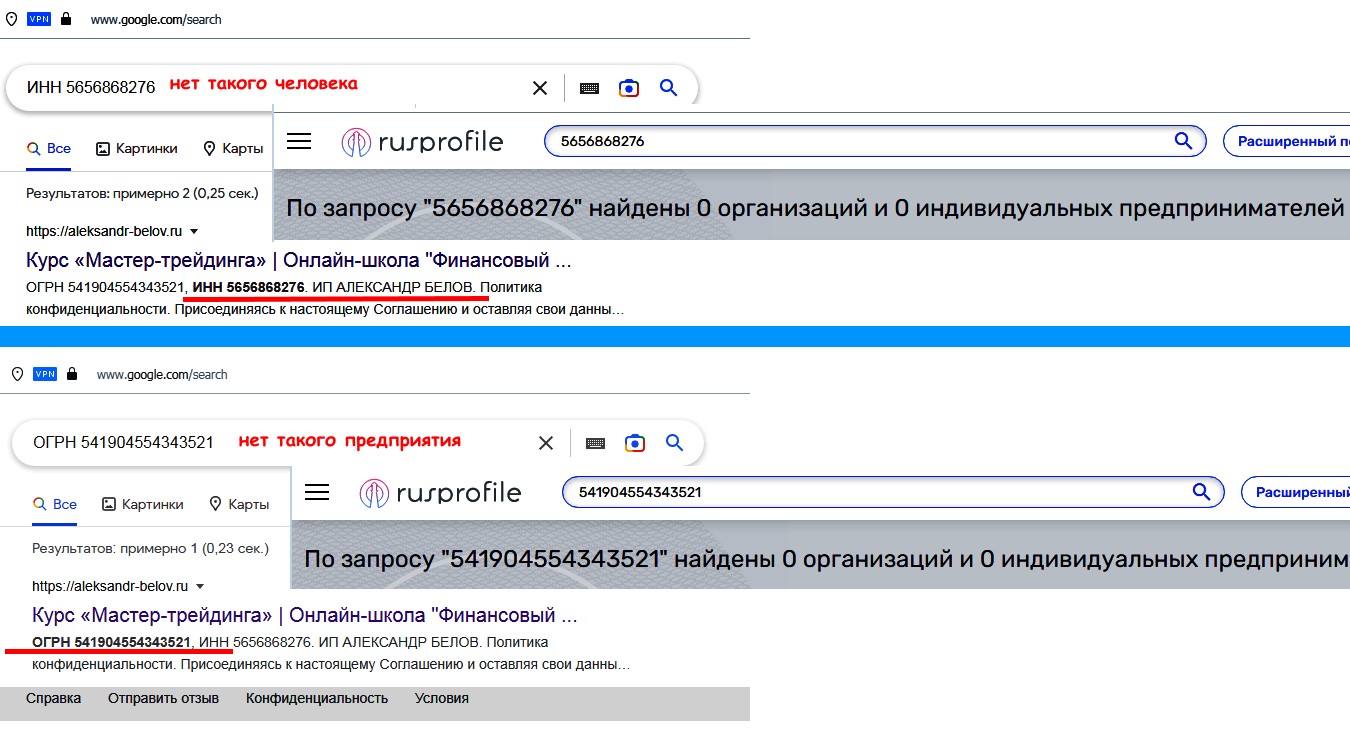Click rusprofile message about "5656868276" zero results
The width and height of the screenshot is (1350, 750).
[x=815, y=209]
